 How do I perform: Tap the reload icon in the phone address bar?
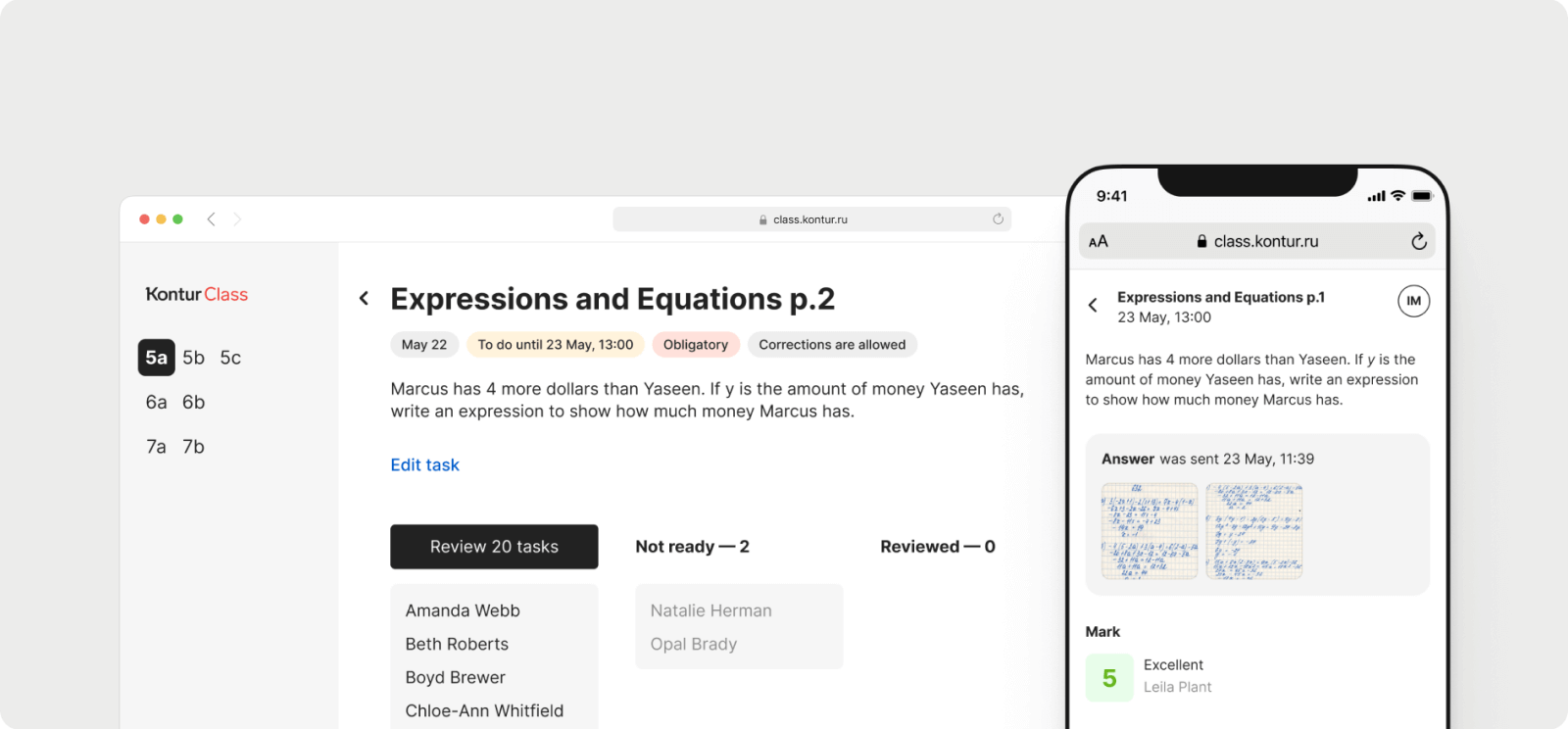[1418, 241]
